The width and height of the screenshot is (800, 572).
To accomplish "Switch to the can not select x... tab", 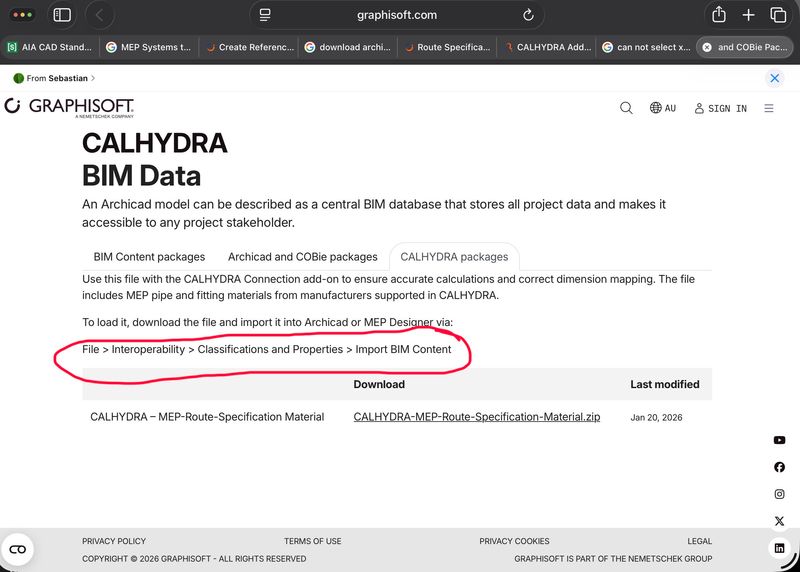I will point(646,47).
